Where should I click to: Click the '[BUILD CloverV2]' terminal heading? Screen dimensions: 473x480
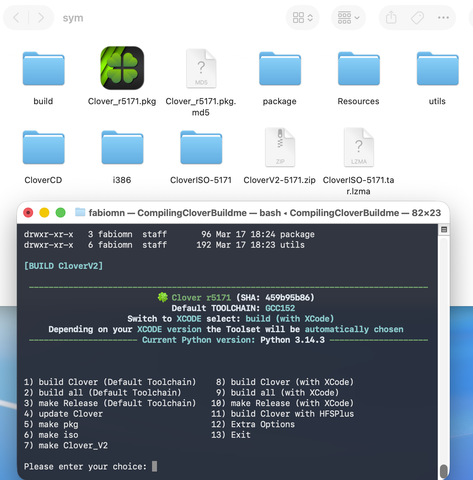tap(63, 266)
